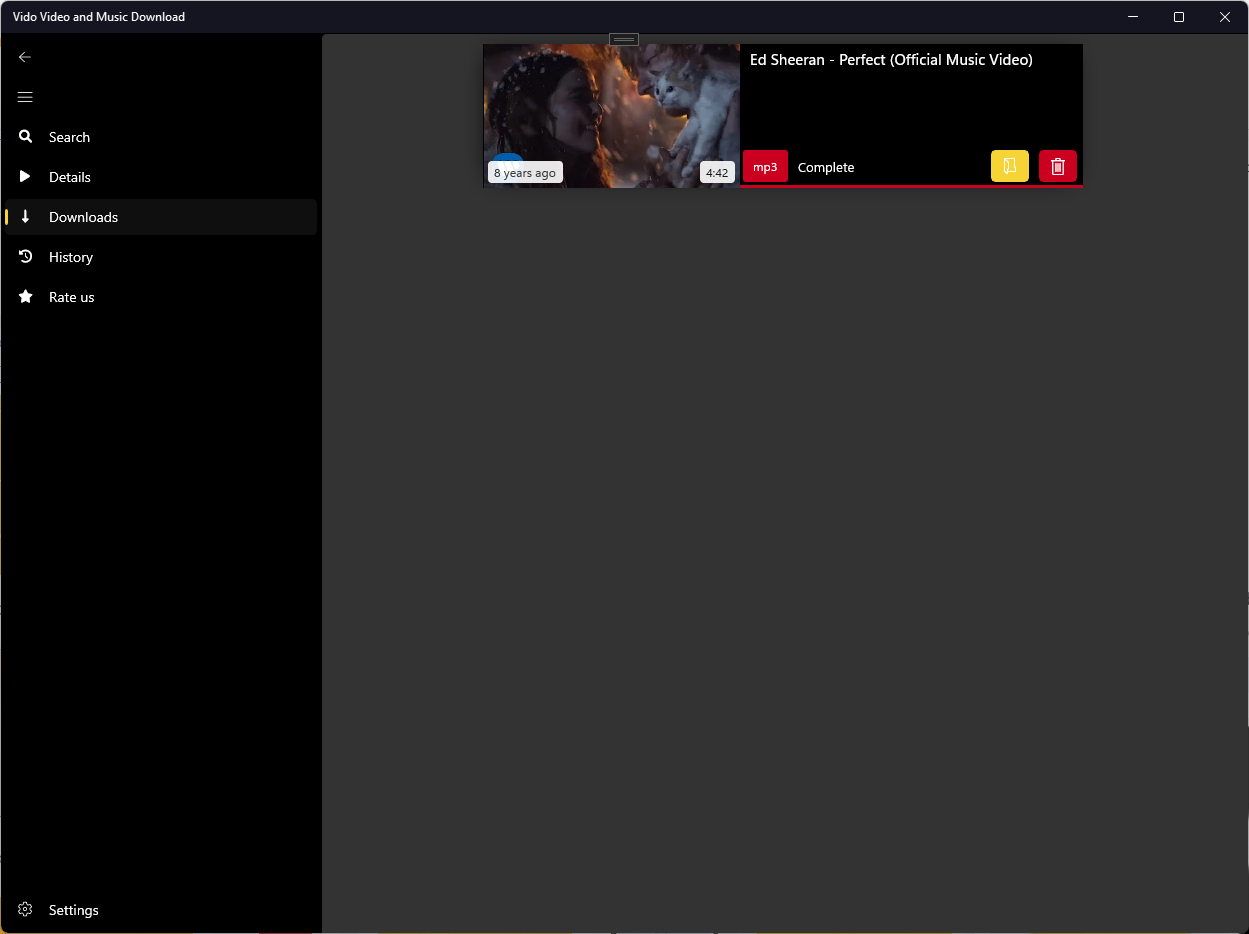Viewport: 1249px width, 934px height.
Task: Open downloaded file with yellow button
Action: tap(1010, 167)
